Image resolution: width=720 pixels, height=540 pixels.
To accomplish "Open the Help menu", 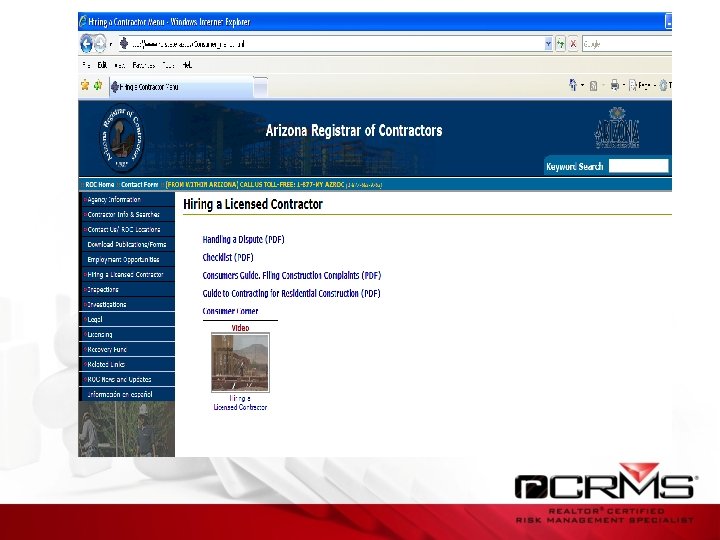I will pos(187,65).
